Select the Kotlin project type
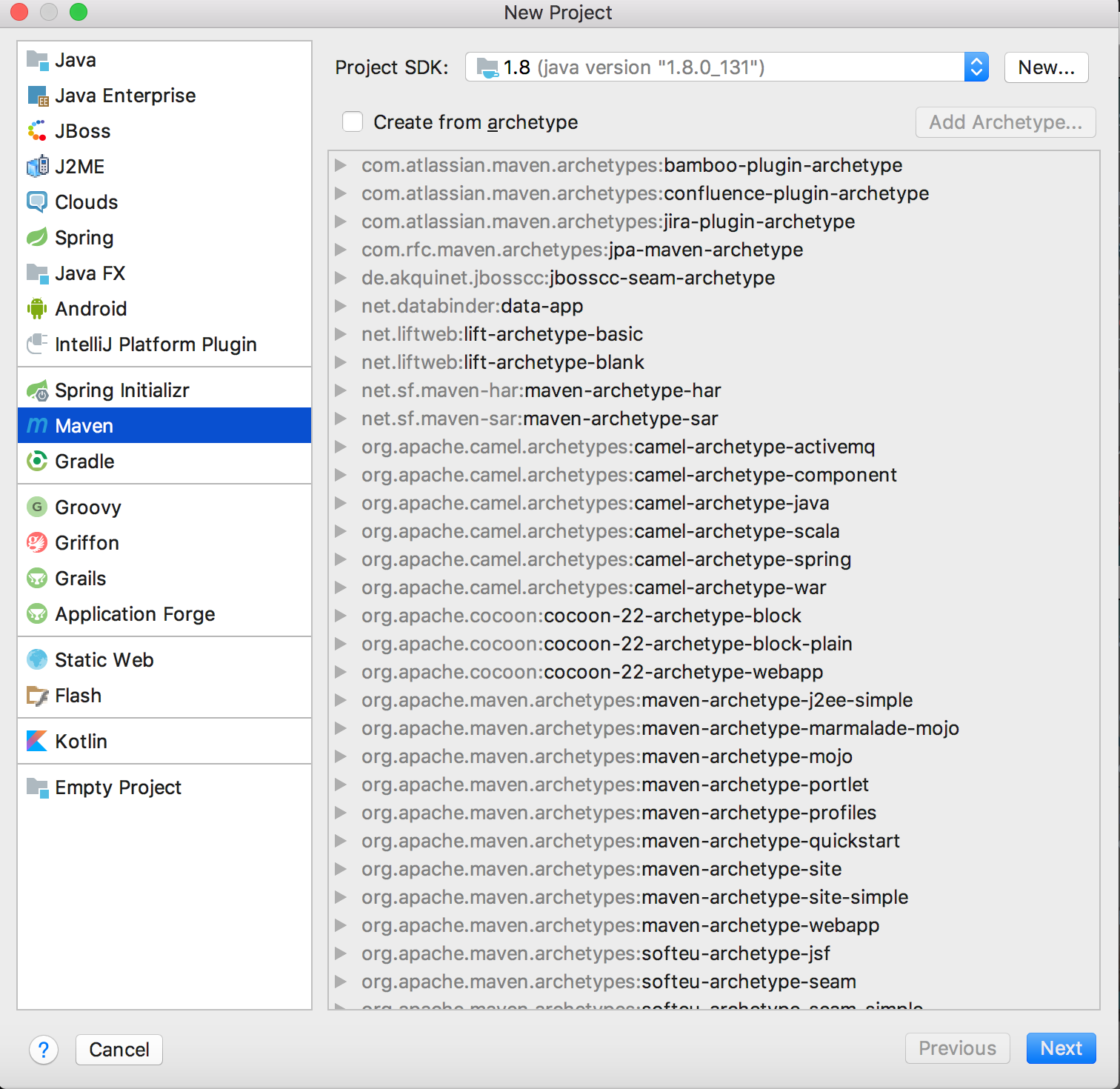 point(81,741)
